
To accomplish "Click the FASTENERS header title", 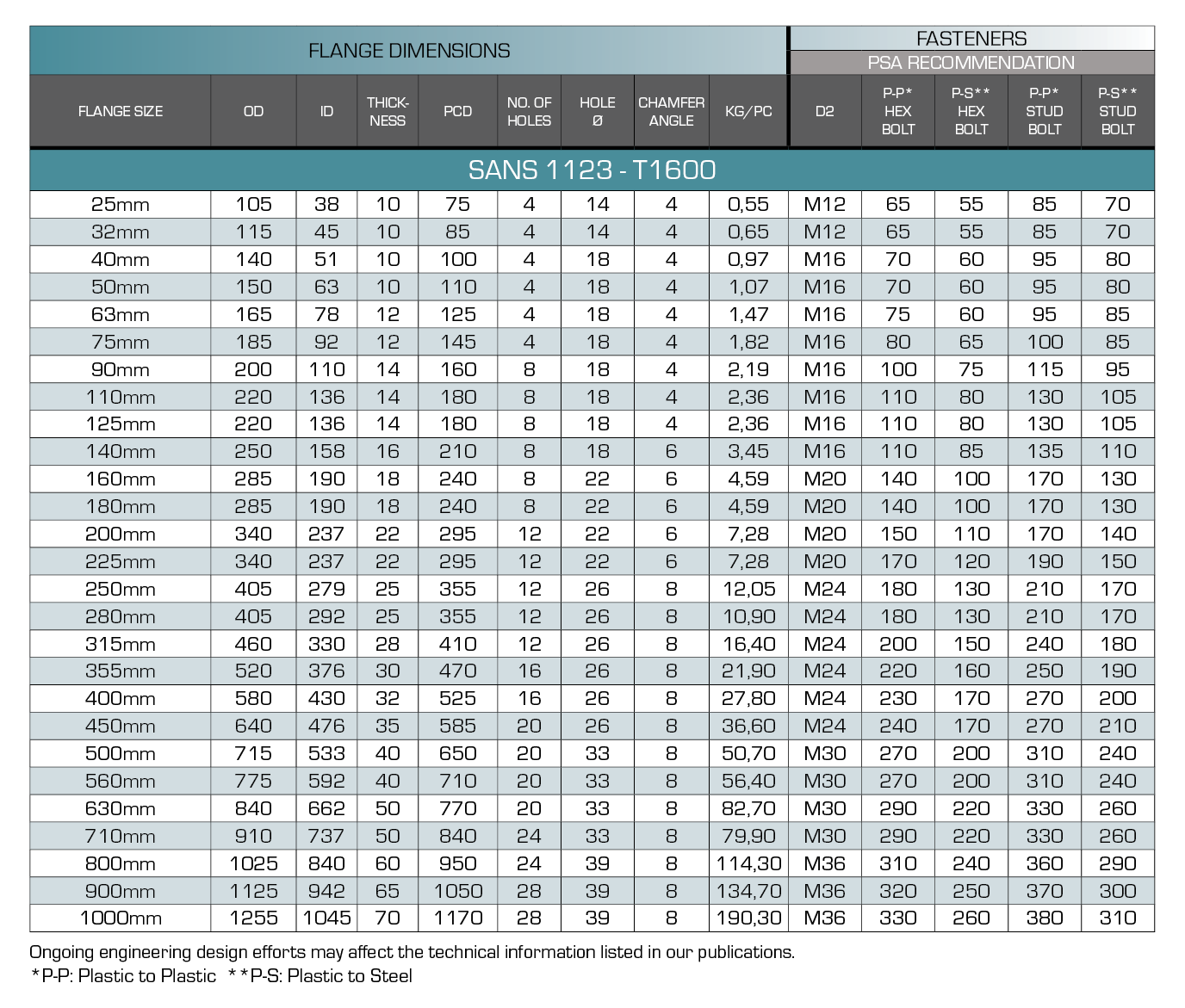I will tap(971, 39).
